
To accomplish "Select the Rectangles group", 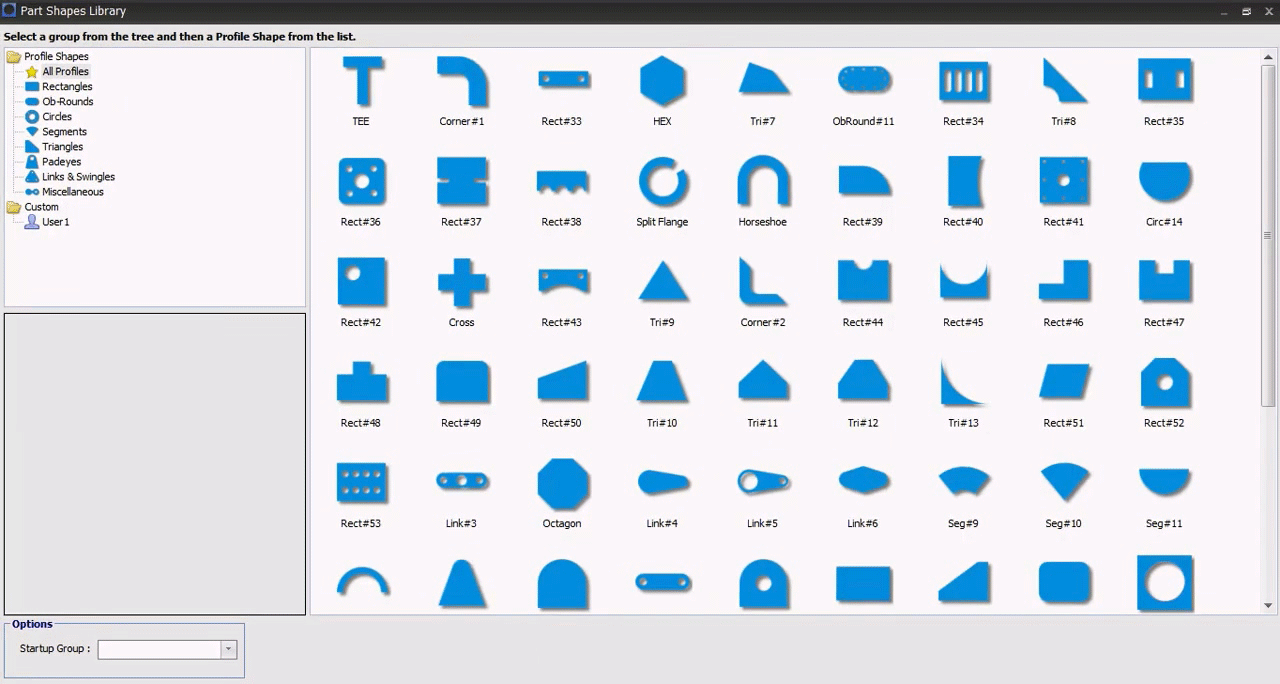I will click(x=66, y=87).
